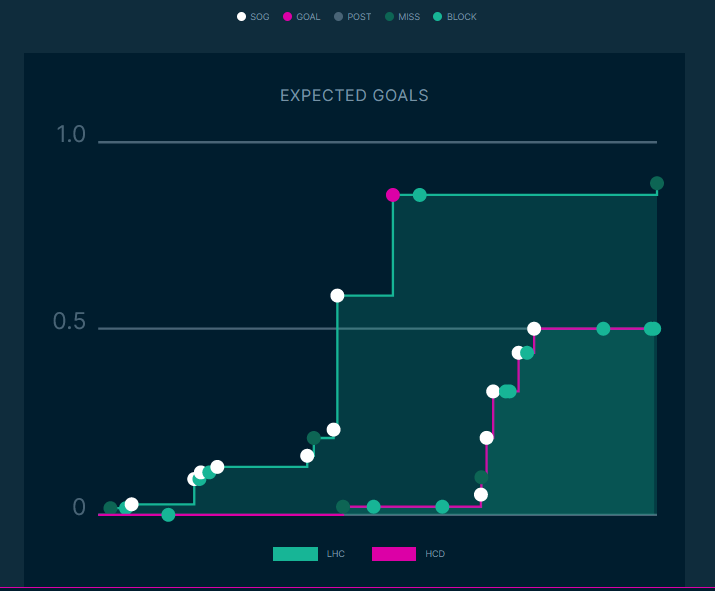Screen dimensions: 715x591
Task: Hide the POST series via the legend
Action: 352,17
